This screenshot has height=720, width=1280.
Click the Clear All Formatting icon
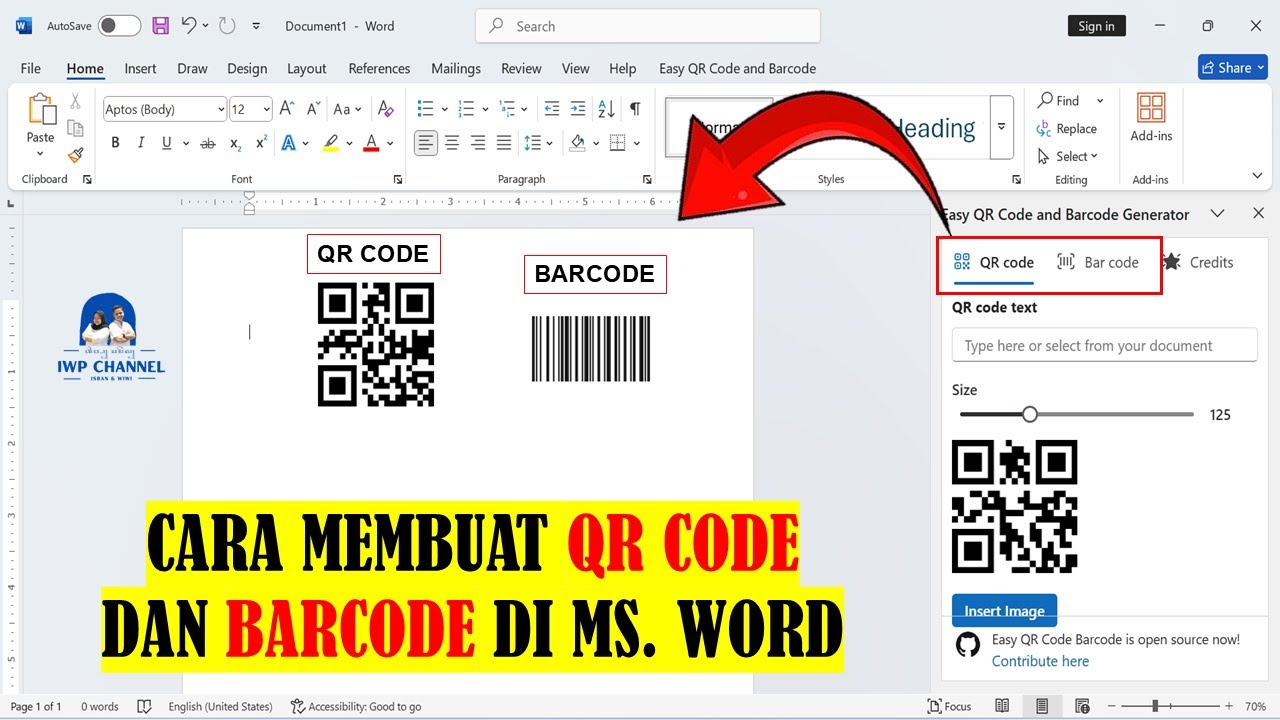(x=384, y=109)
